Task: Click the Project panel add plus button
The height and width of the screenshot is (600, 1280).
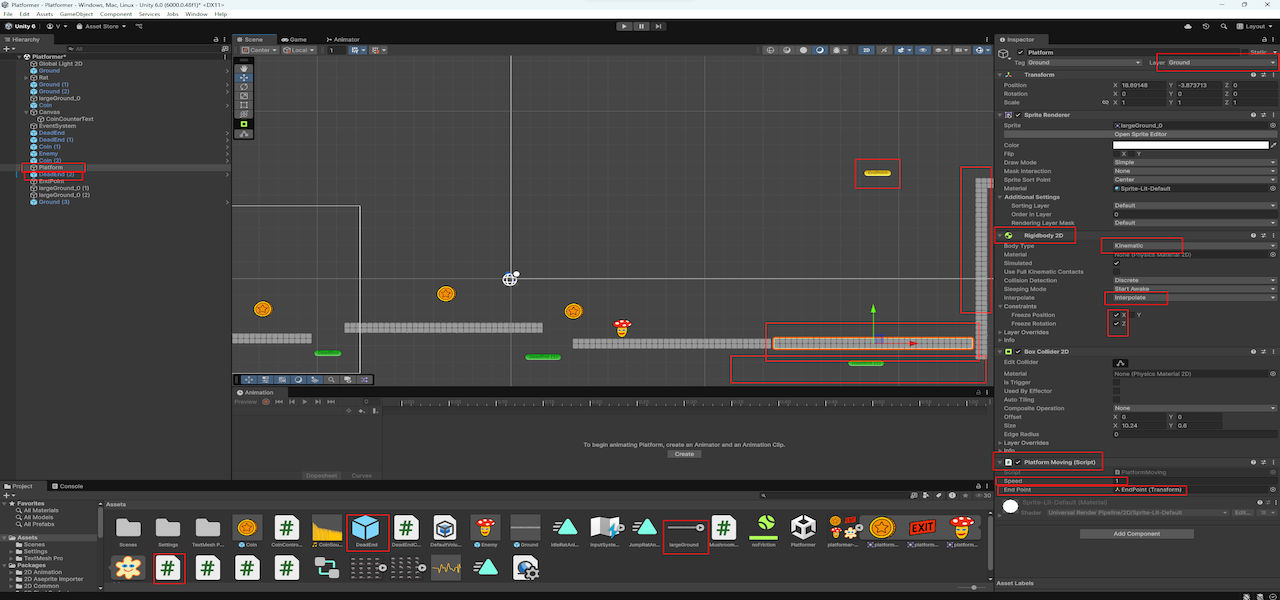Action: pyautogui.click(x=7, y=495)
